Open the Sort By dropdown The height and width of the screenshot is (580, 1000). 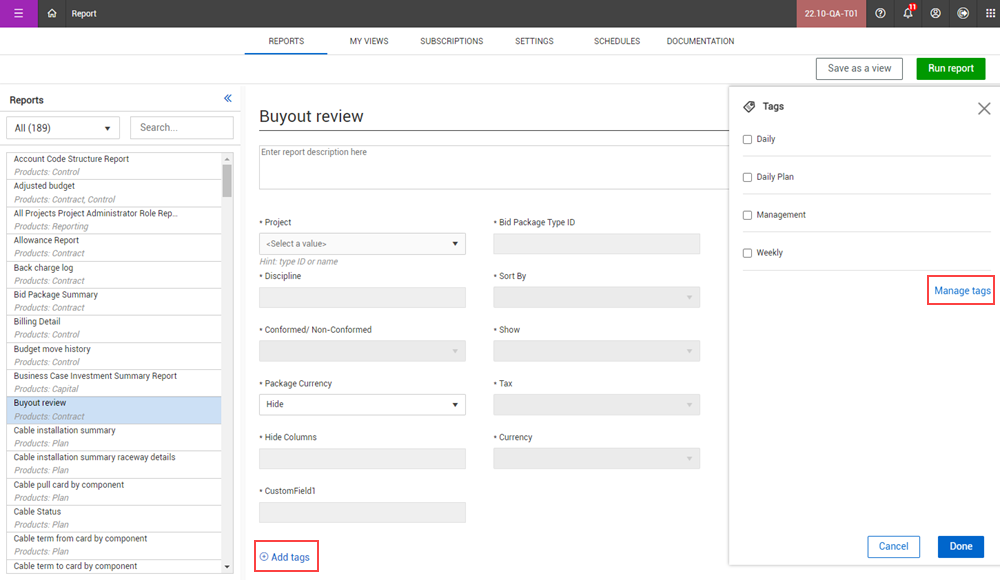click(596, 297)
